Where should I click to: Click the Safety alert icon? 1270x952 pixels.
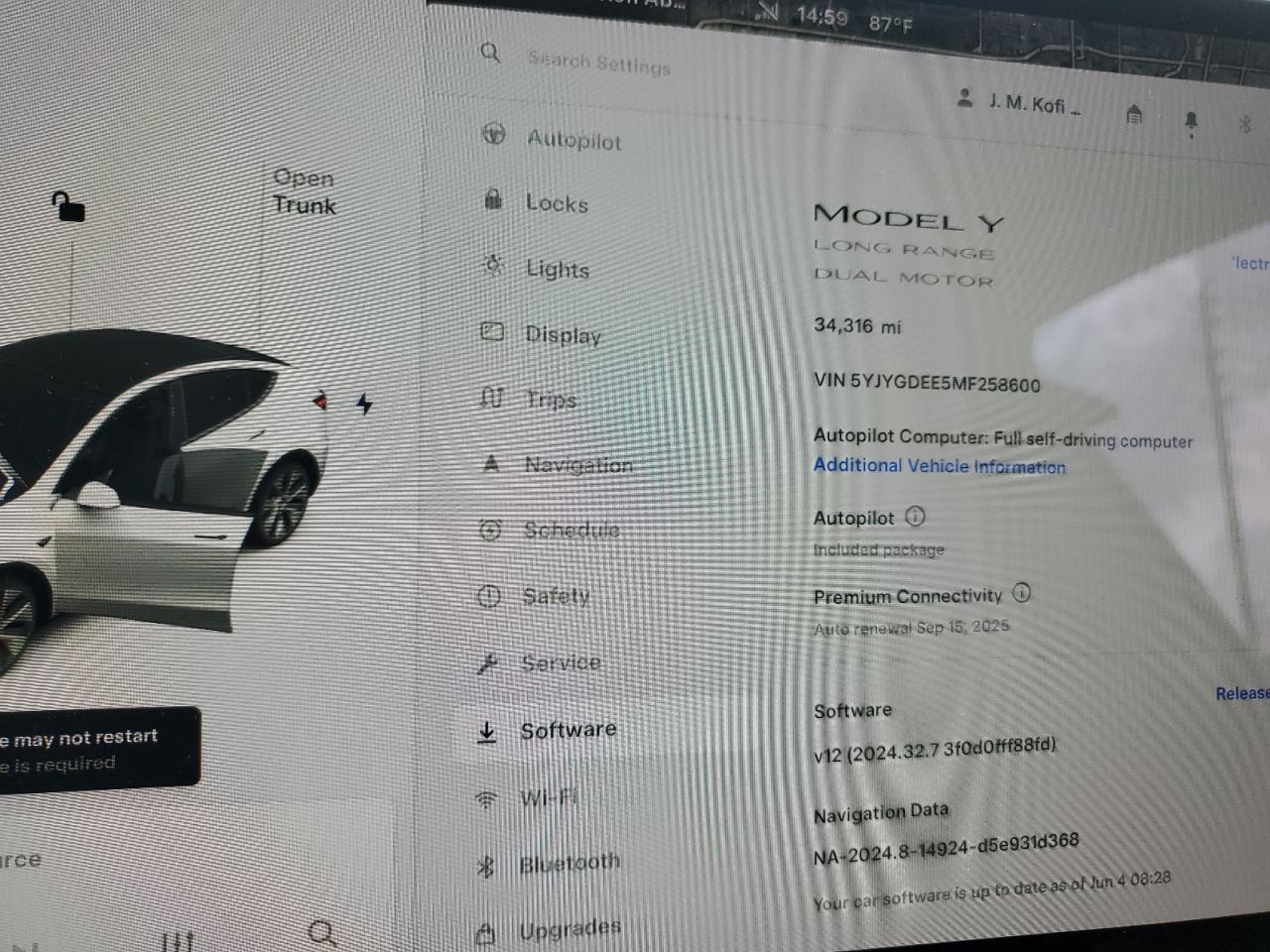[x=489, y=596]
